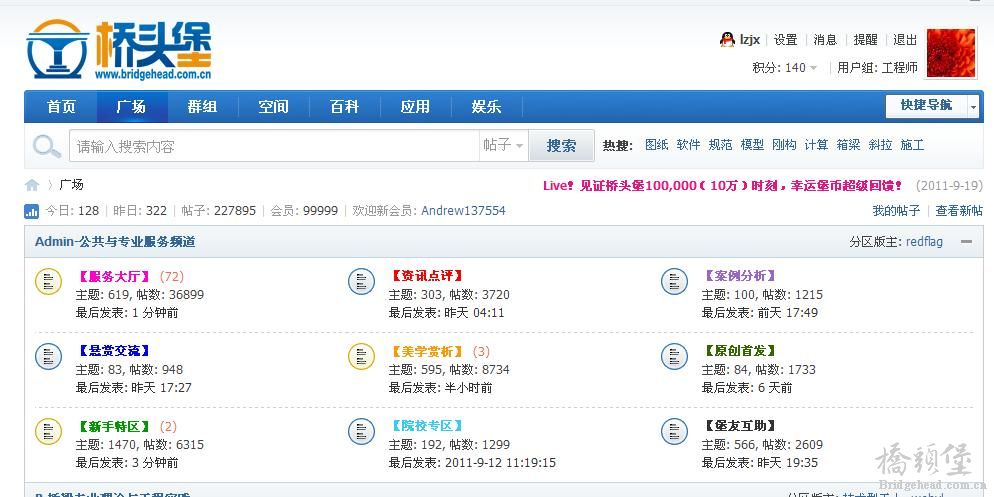Click the forum icon beside 资讯点评
The width and height of the screenshot is (994, 497).
tap(361, 281)
